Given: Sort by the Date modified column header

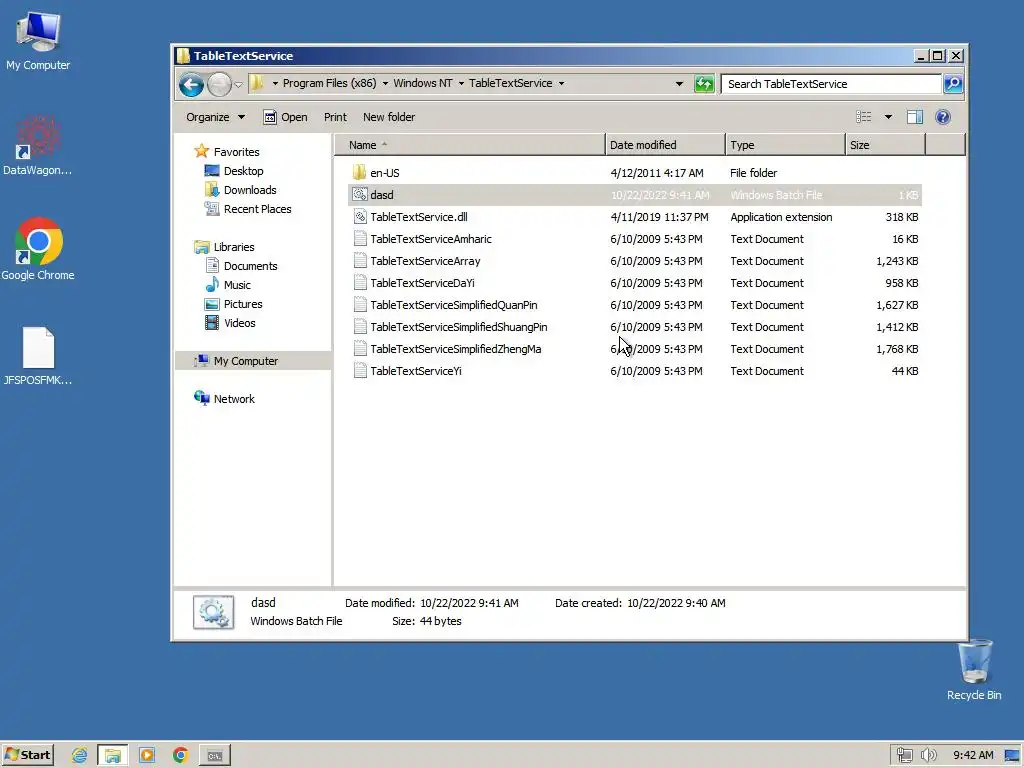Looking at the screenshot, I should coord(665,145).
